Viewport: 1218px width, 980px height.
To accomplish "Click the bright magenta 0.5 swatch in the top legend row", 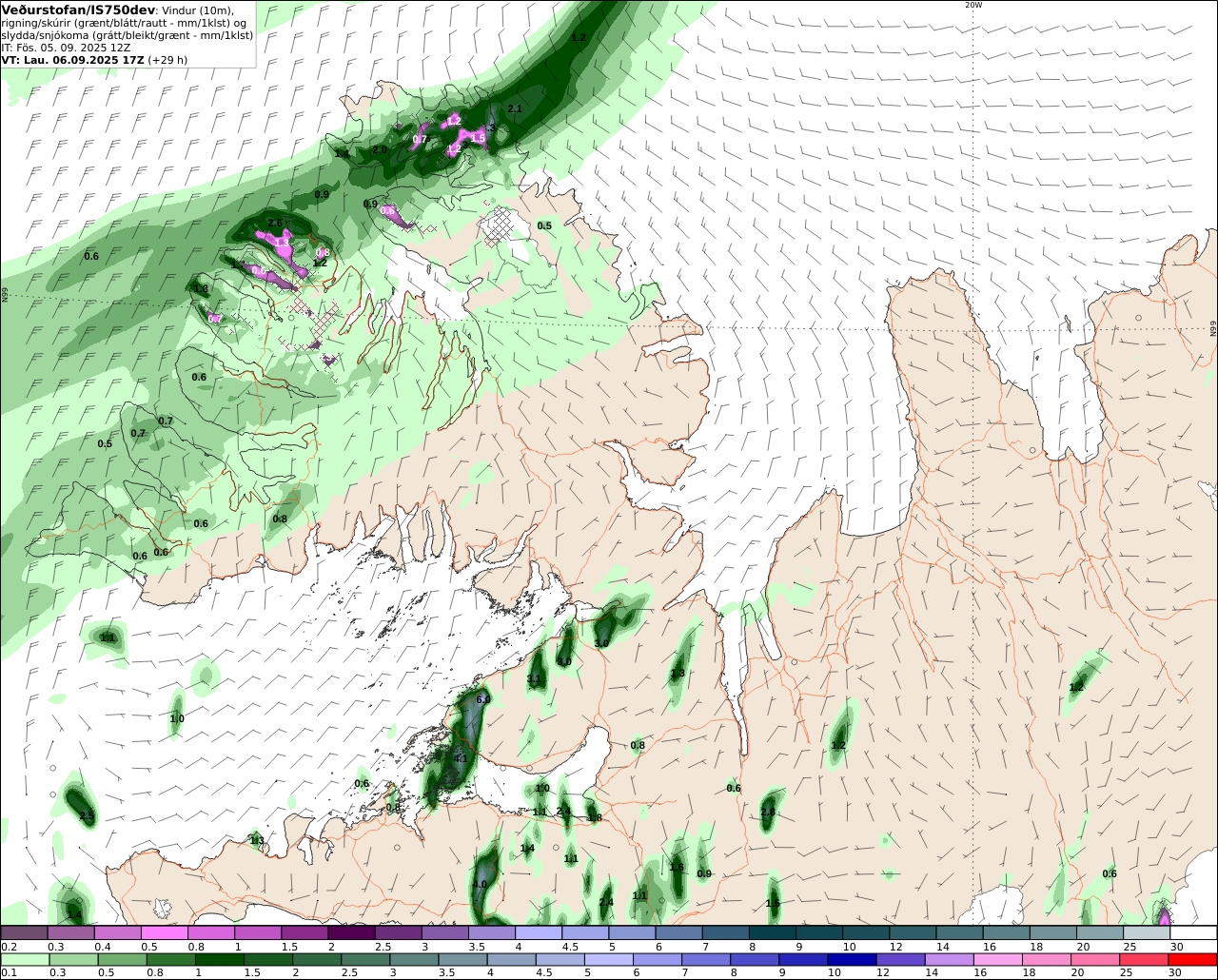I will tap(165, 933).
